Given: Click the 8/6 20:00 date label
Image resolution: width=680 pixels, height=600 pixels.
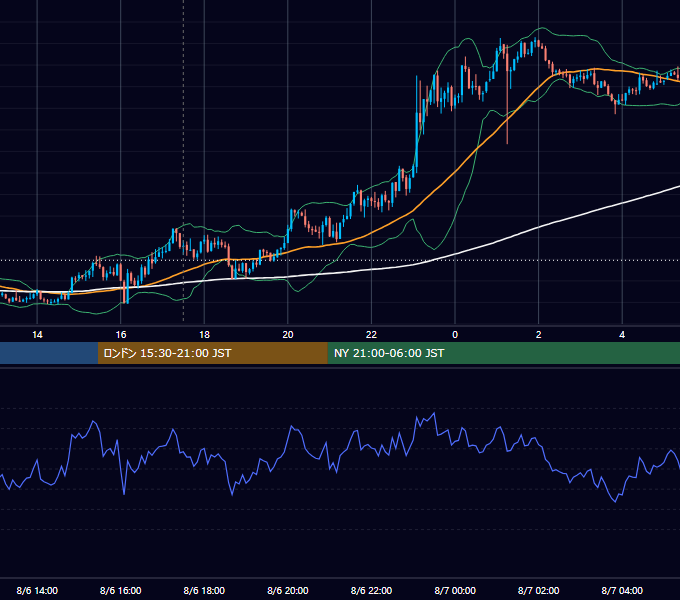Looking at the screenshot, I should [x=288, y=590].
